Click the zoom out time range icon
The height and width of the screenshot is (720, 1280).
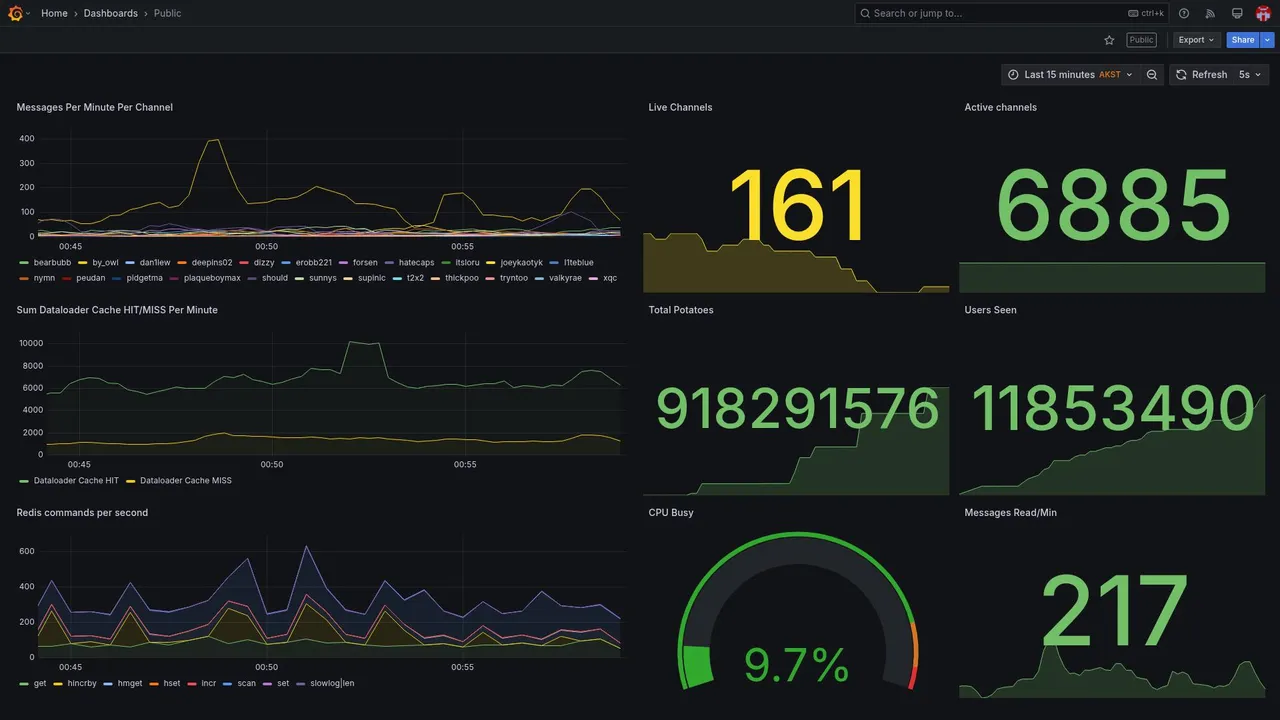[1152, 75]
